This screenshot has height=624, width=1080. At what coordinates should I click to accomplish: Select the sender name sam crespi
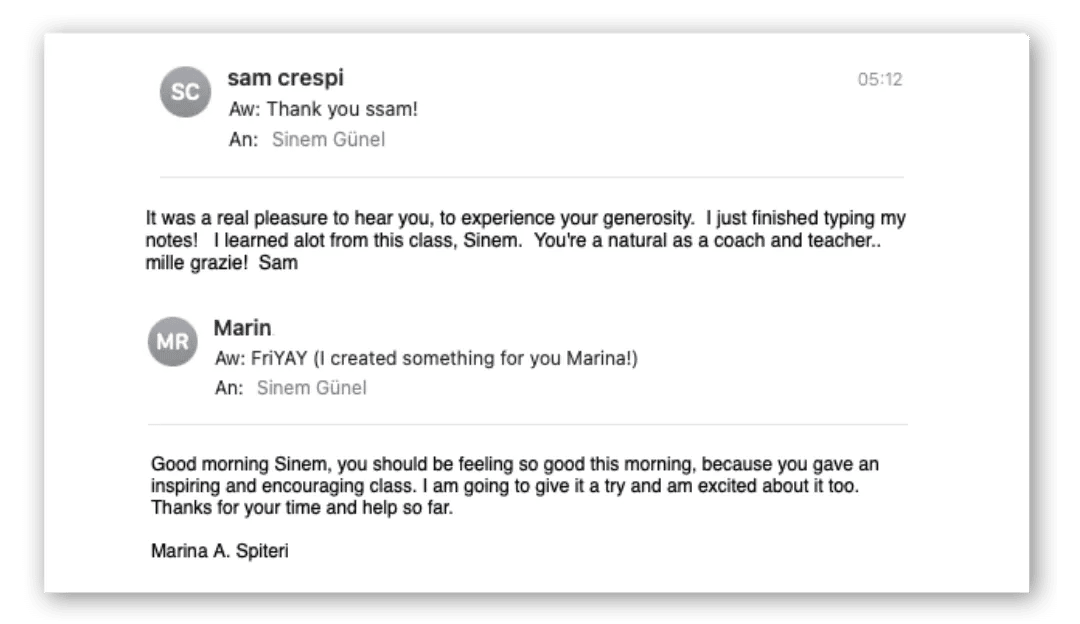tap(285, 78)
